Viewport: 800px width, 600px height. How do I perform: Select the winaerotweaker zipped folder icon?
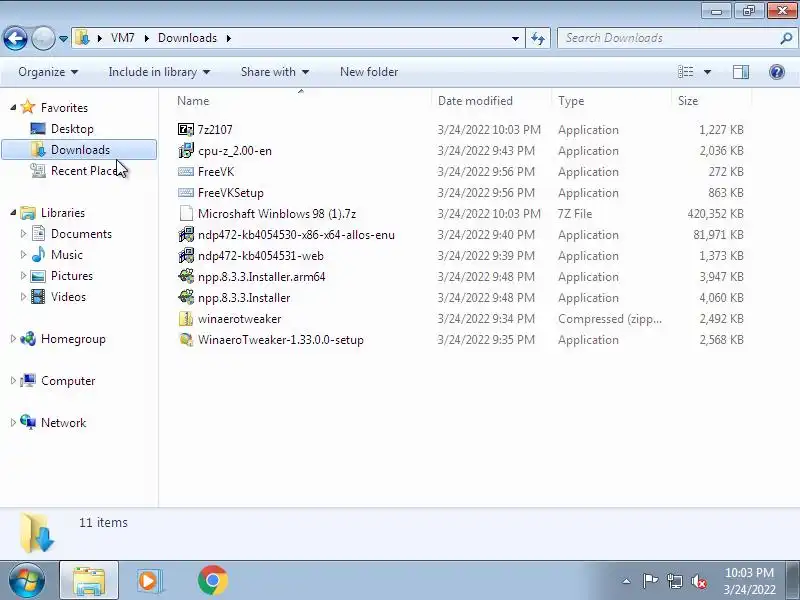tap(186, 319)
